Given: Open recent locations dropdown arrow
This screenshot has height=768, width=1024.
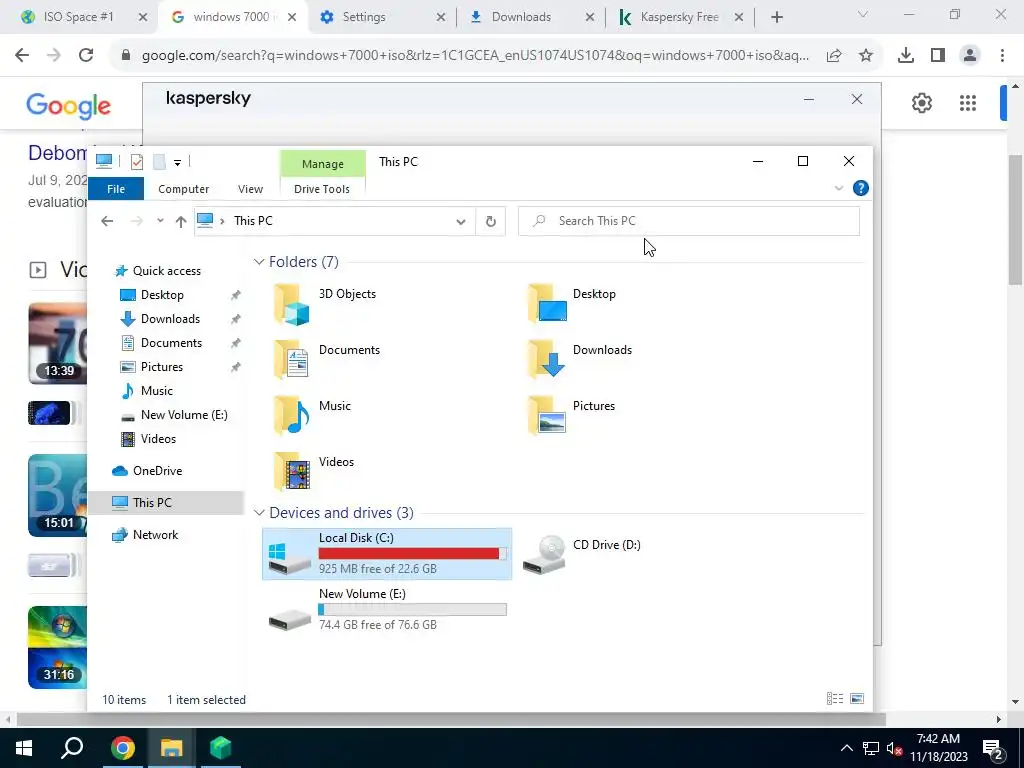Looking at the screenshot, I should click(160, 221).
